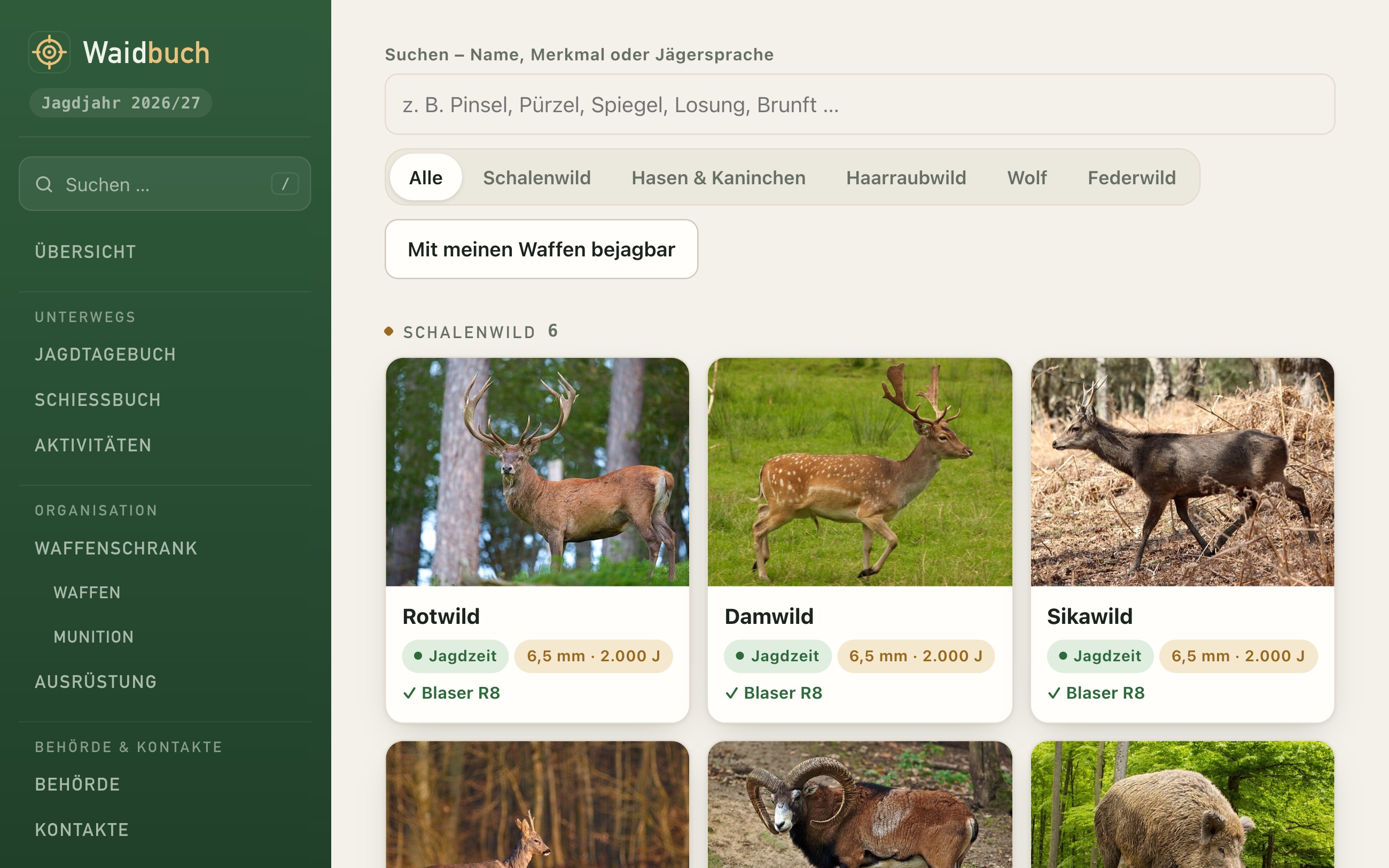Open the mouflon ram photo card
The height and width of the screenshot is (868, 1389).
pyautogui.click(x=860, y=804)
